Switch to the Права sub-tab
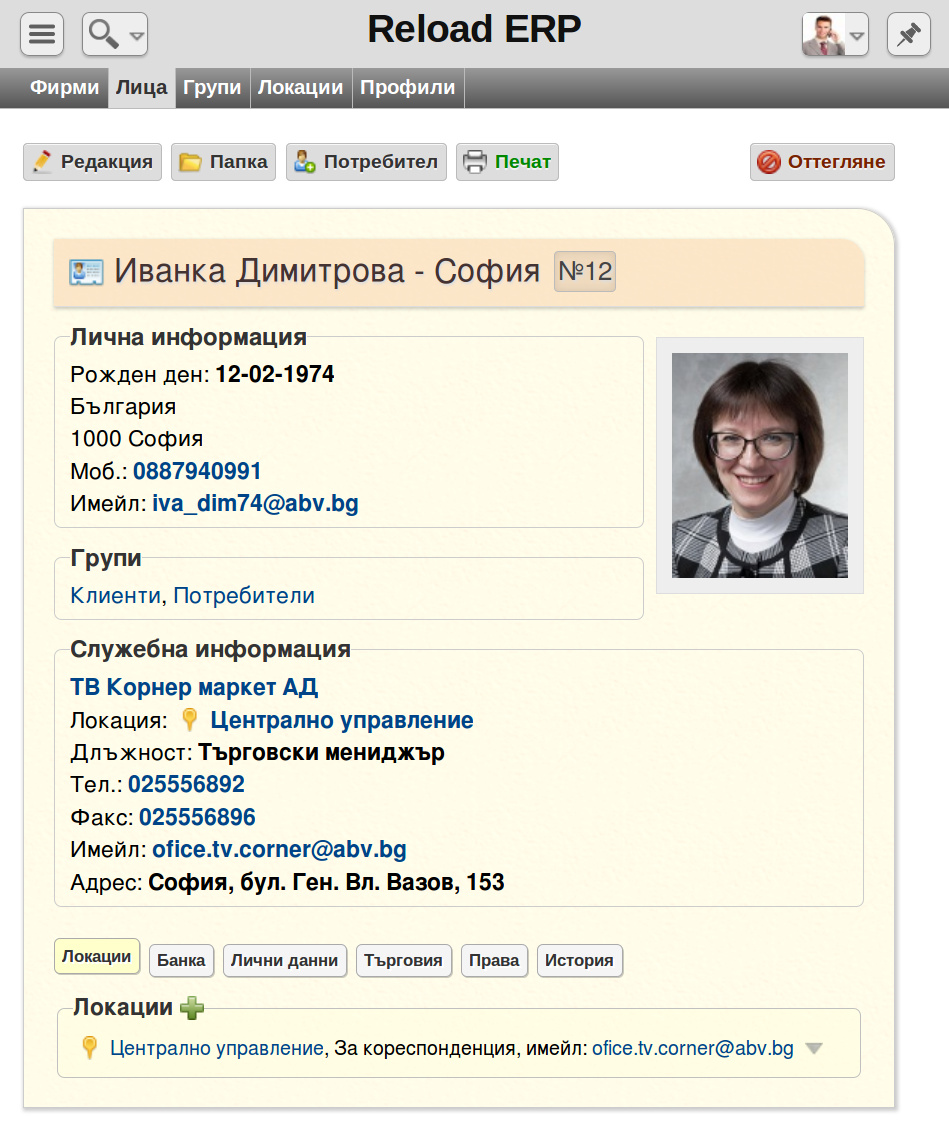The image size is (949, 1129). [494, 961]
